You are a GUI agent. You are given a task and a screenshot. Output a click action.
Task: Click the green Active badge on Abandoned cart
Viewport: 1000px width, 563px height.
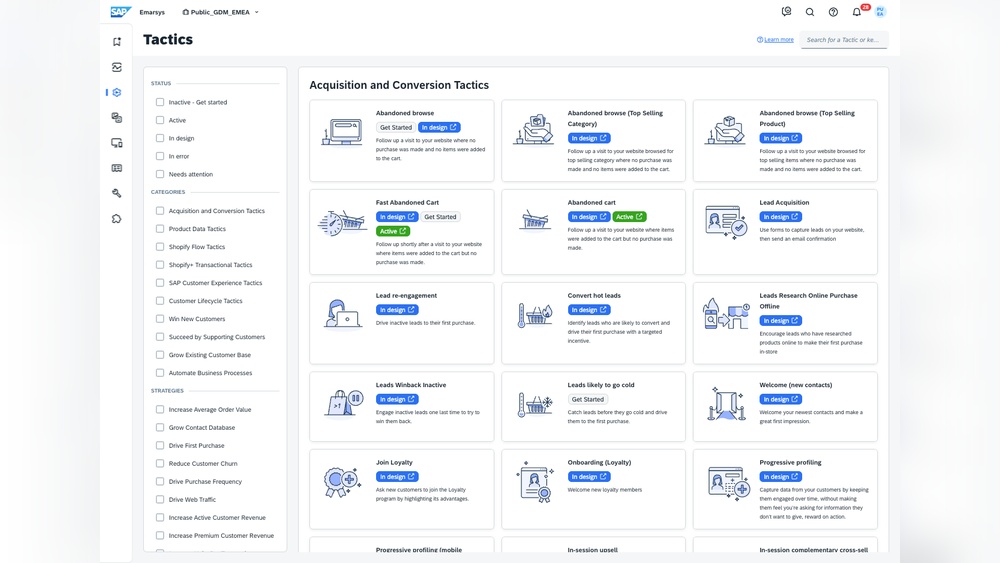pos(629,217)
